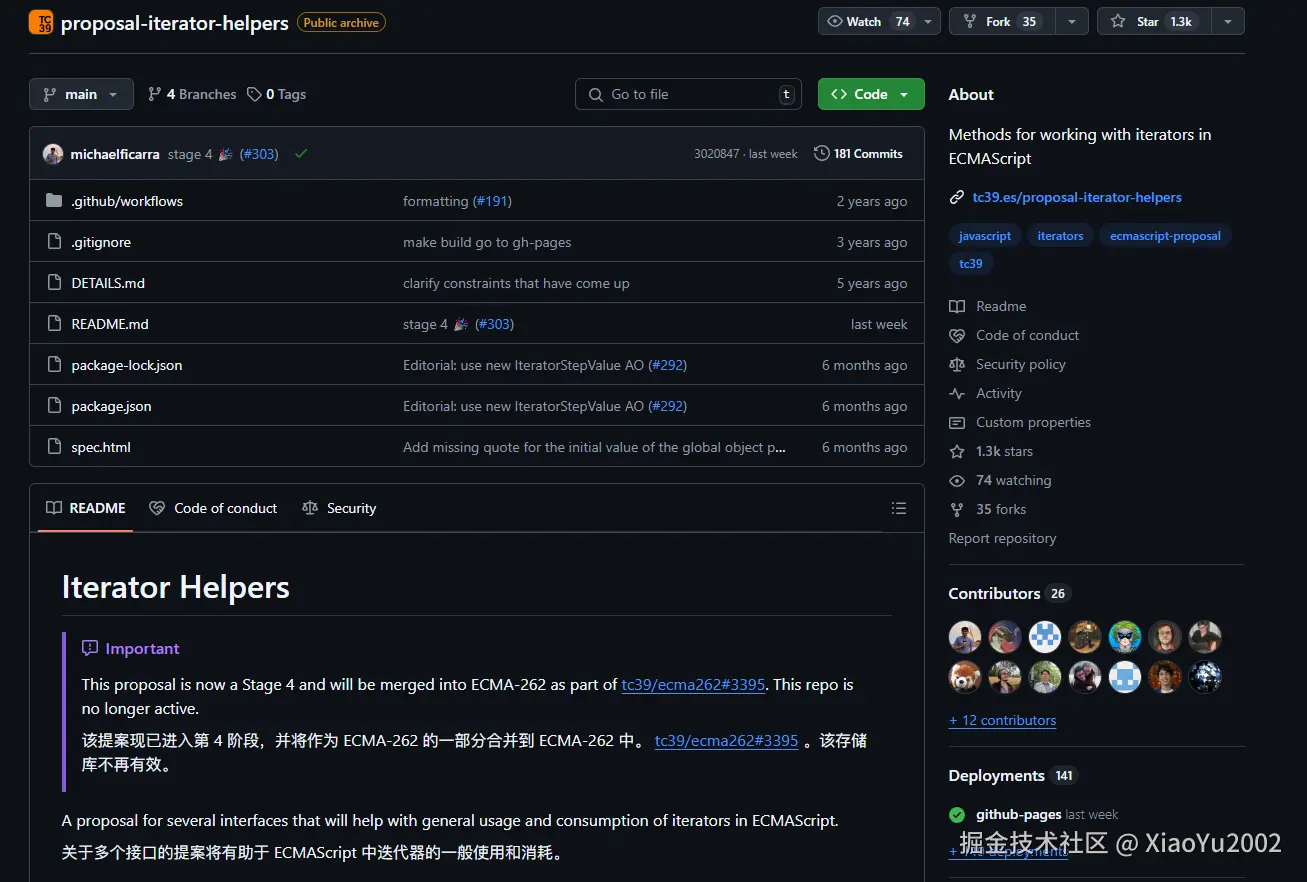
Task: Open the #191 formatting commit link
Action: coord(492,201)
